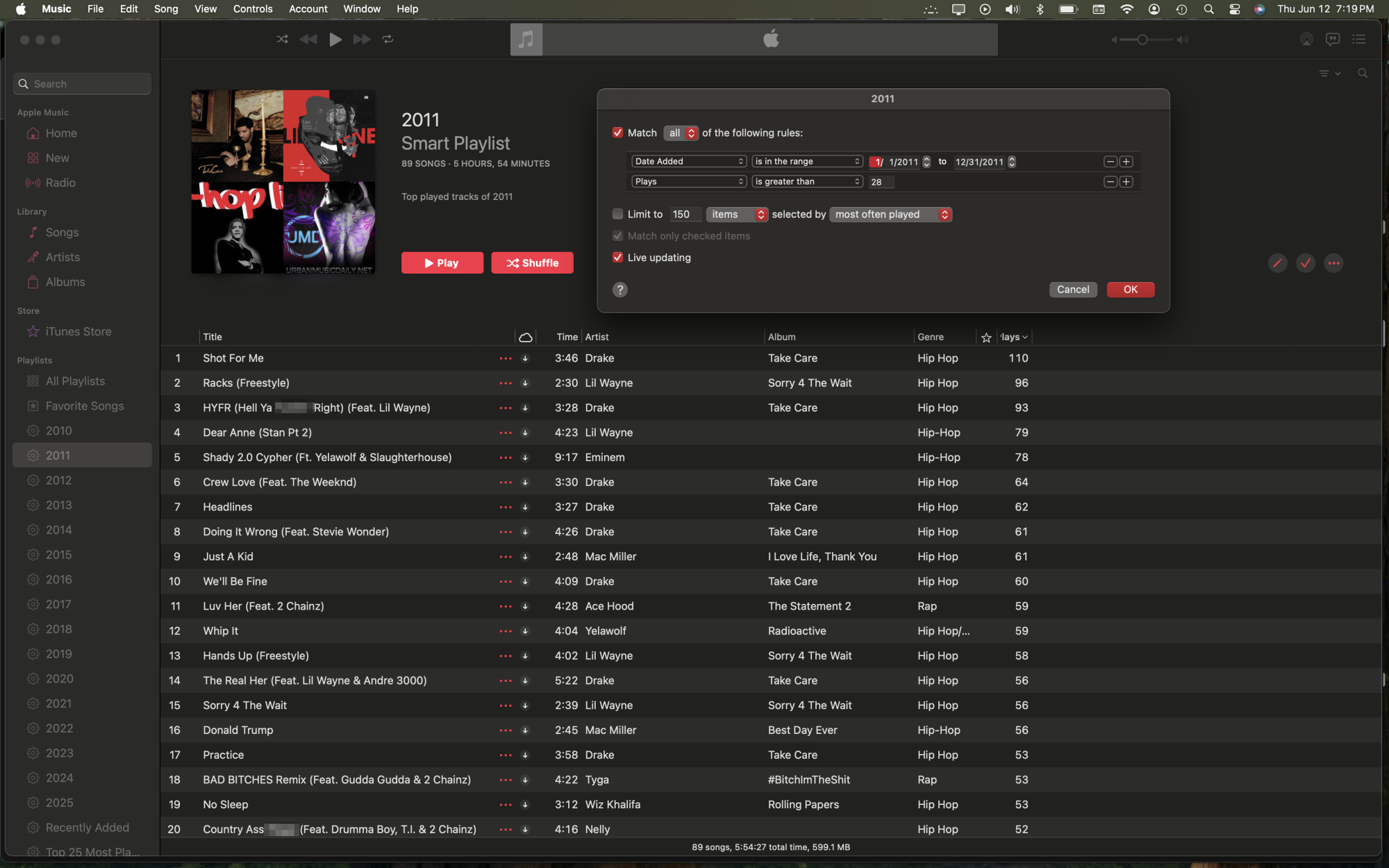Viewport: 1389px width, 868px height.
Task: Open the Song menu in the menu bar
Action: [x=166, y=9]
